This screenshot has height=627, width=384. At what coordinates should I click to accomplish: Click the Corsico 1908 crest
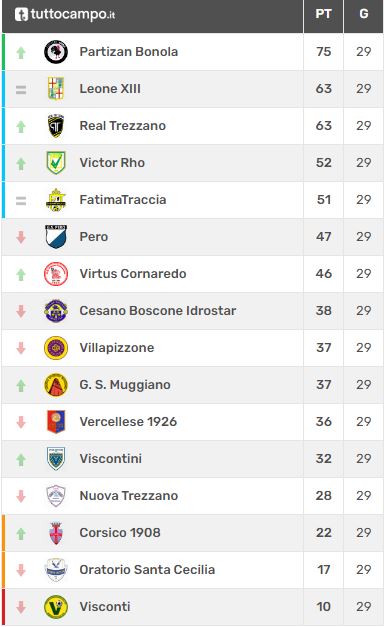pos(56,533)
